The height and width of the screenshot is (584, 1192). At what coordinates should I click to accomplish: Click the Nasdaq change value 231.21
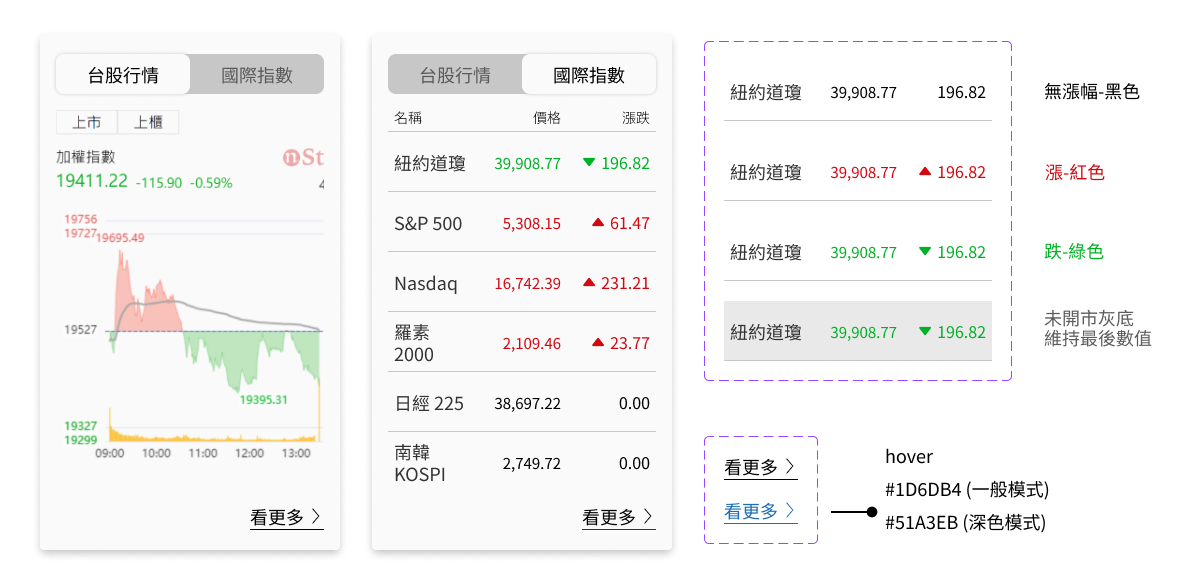coord(626,284)
